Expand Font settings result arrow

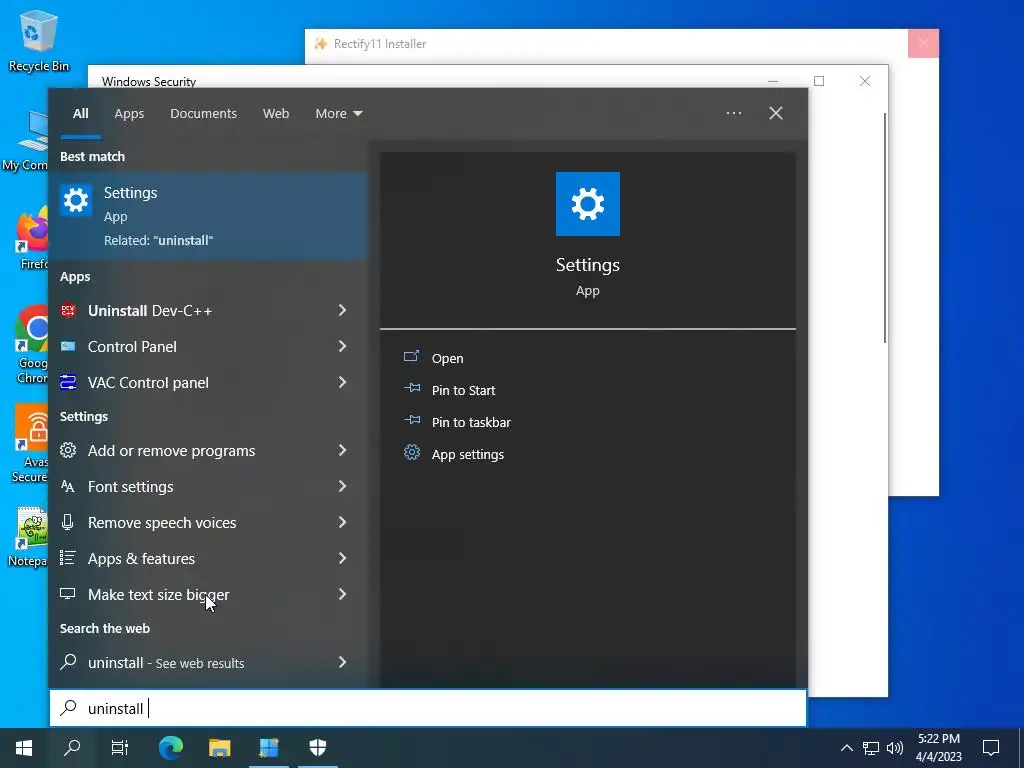342,486
